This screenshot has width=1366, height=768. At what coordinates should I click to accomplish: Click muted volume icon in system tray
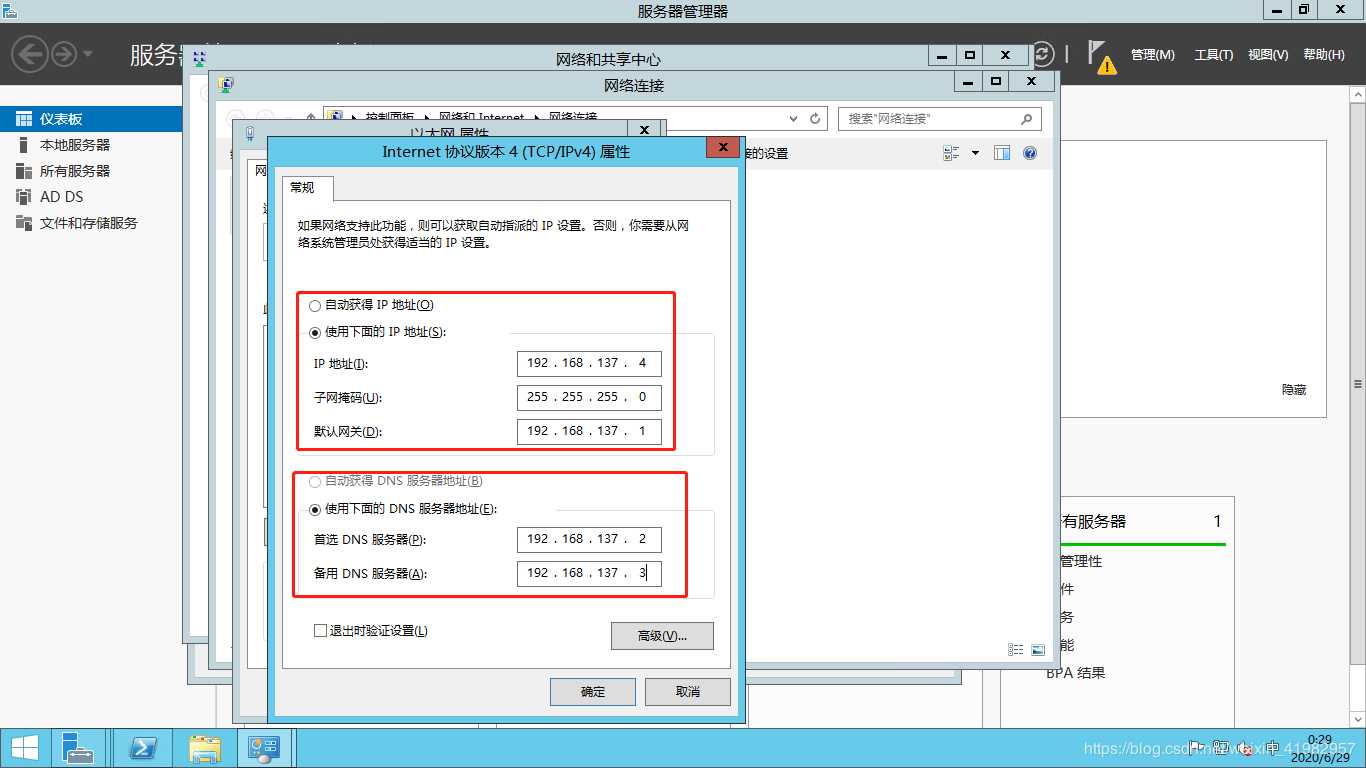point(1246,746)
